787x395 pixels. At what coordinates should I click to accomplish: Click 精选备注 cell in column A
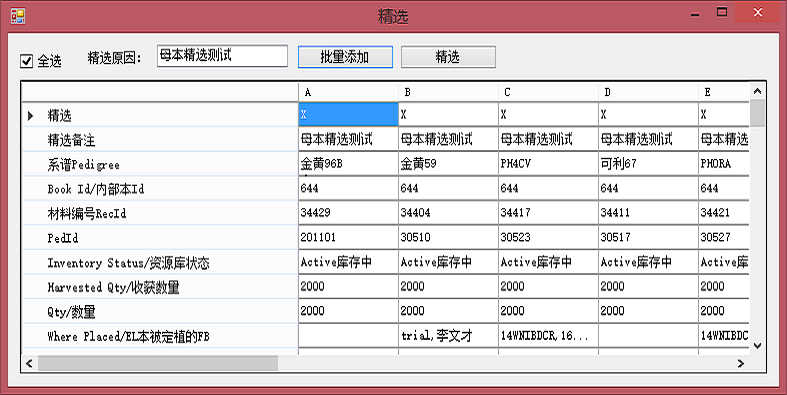pos(348,139)
